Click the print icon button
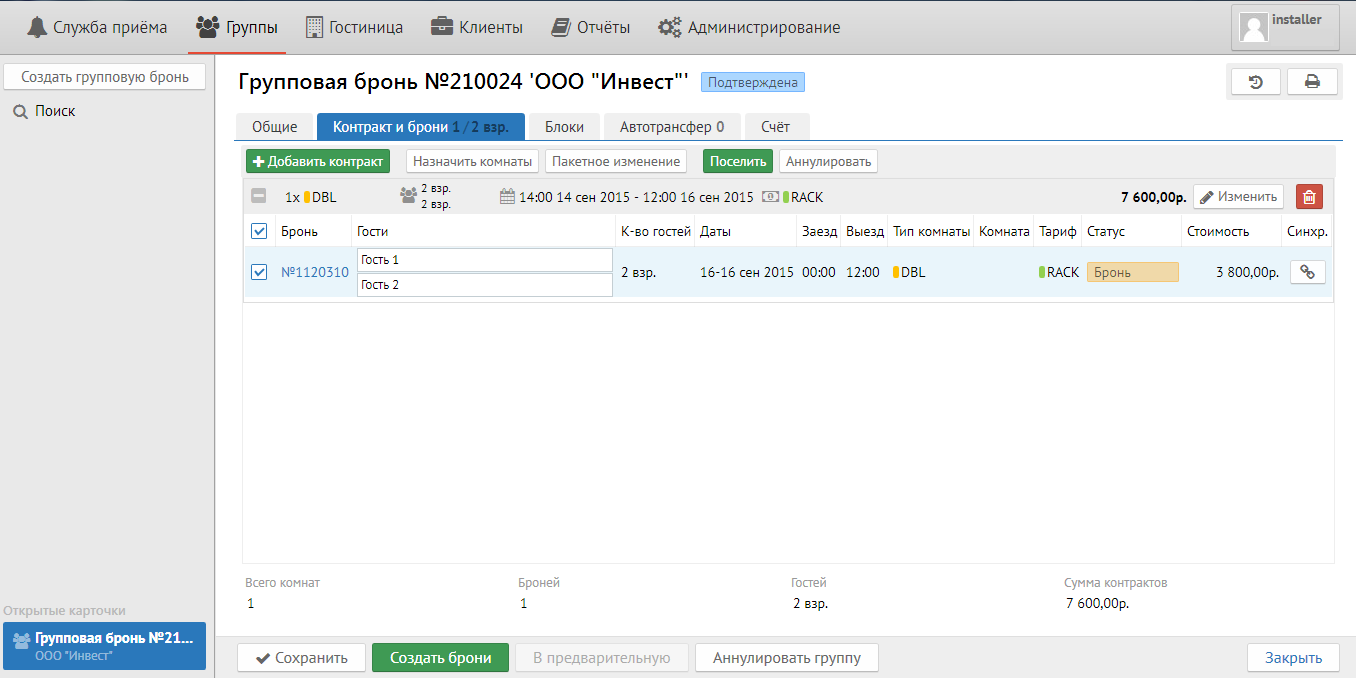This screenshot has height=678, width=1356. (1312, 82)
